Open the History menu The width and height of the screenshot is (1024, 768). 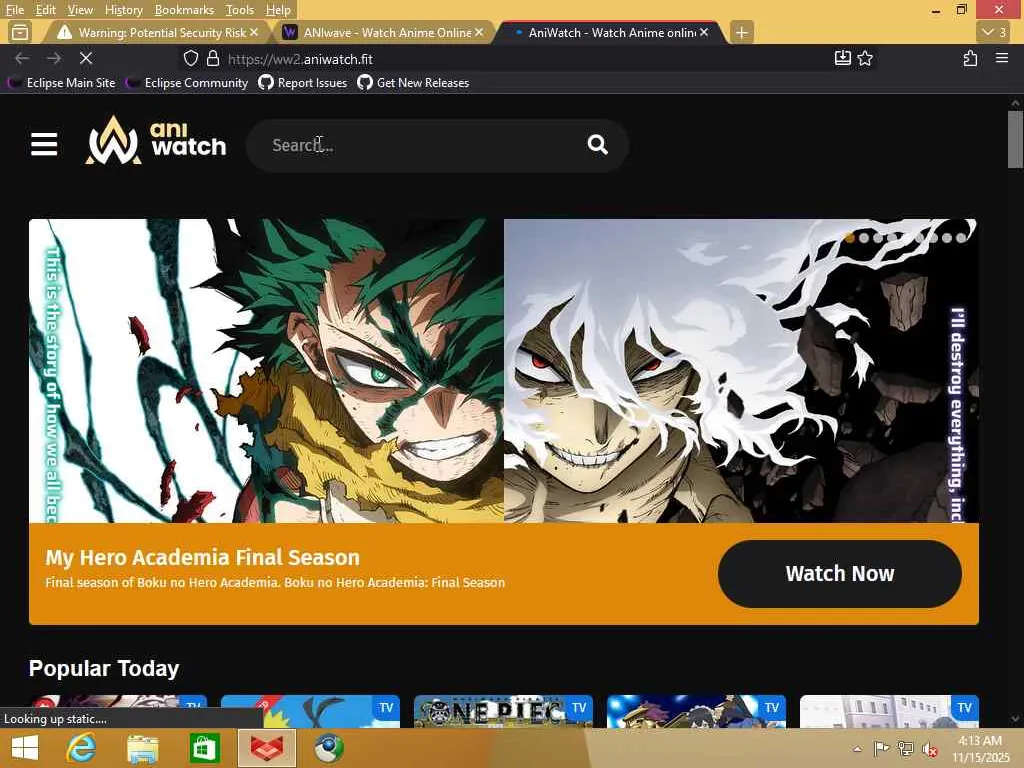tap(123, 10)
